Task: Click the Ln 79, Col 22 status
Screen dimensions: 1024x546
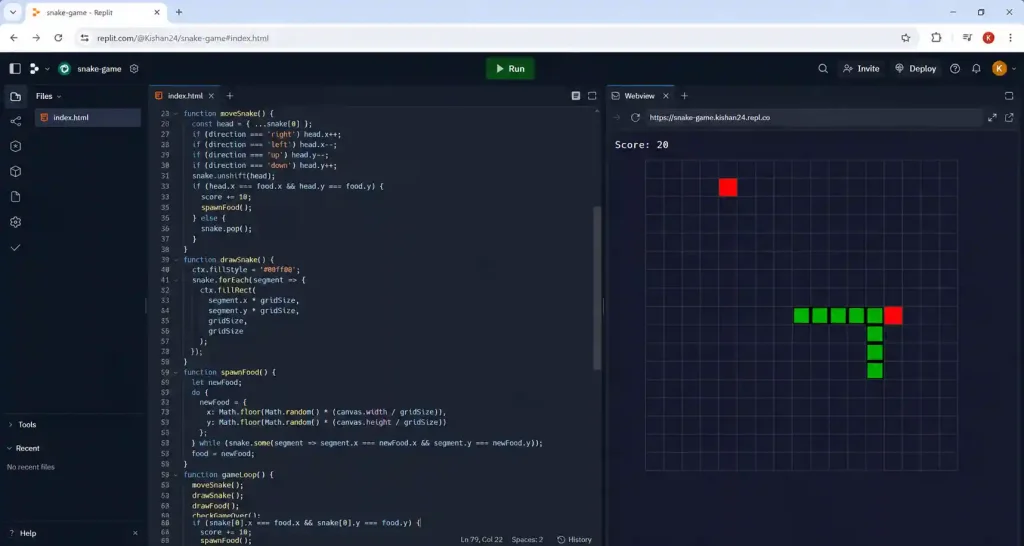Action: pyautogui.click(x=481, y=539)
